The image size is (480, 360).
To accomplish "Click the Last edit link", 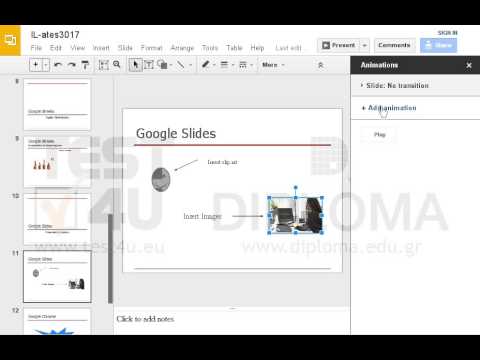I will point(288,48).
